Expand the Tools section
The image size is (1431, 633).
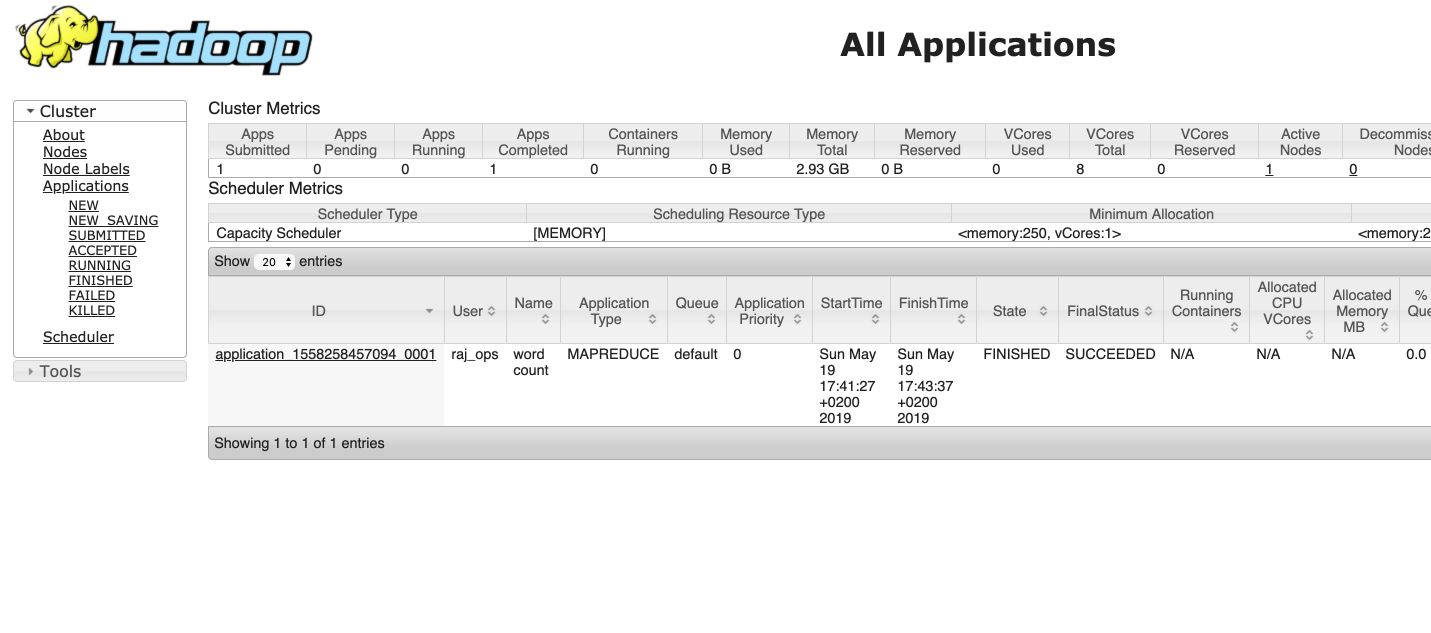point(100,371)
